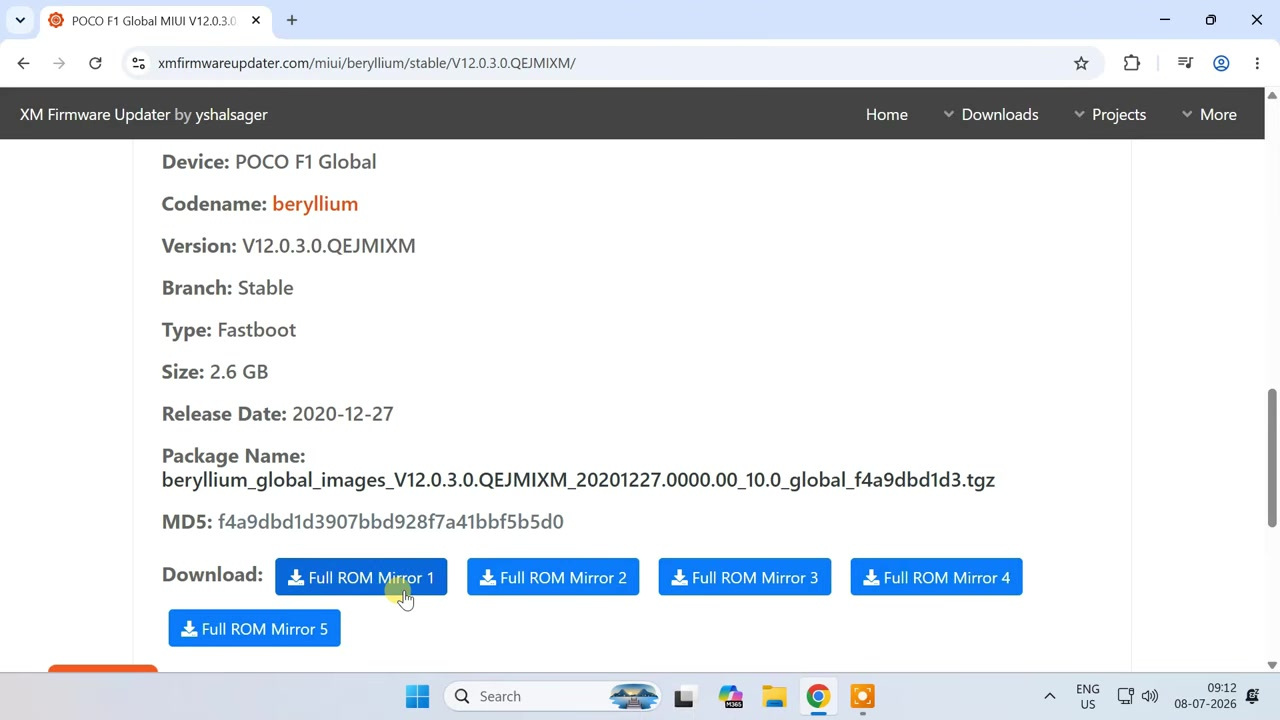This screenshot has height=720, width=1280.
Task: Click the scrollbar up arrow
Action: click(x=1272, y=95)
